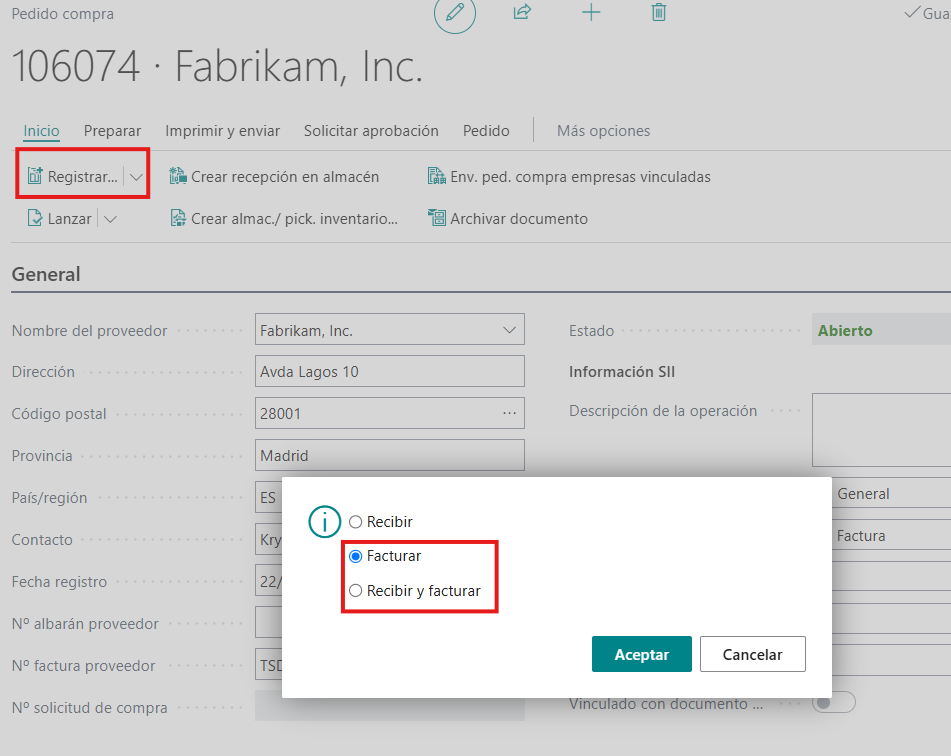The height and width of the screenshot is (756, 951).
Task: Select the Recibir radio option
Action: 355,522
